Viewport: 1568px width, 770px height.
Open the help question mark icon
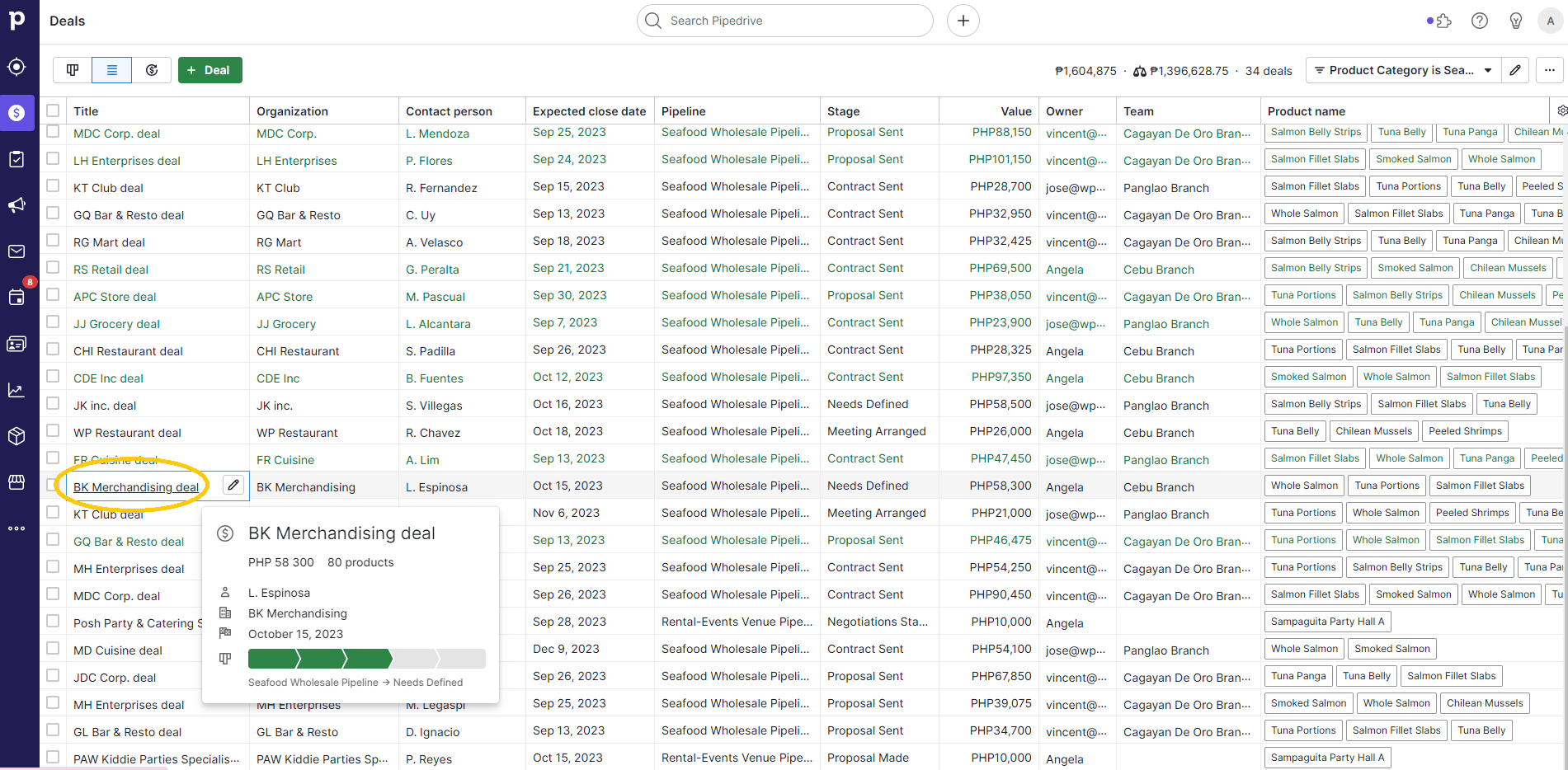(x=1480, y=21)
